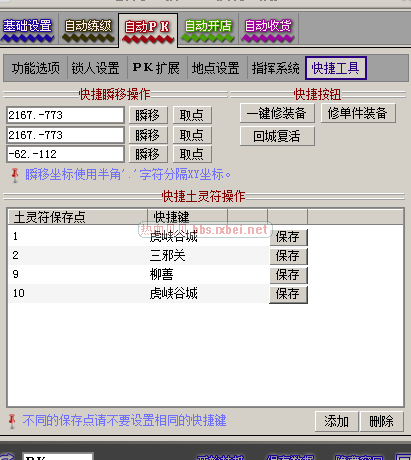This screenshot has width=411, height=460.
Task: Select 虎峡谷城 in row 10
Action: [174, 294]
